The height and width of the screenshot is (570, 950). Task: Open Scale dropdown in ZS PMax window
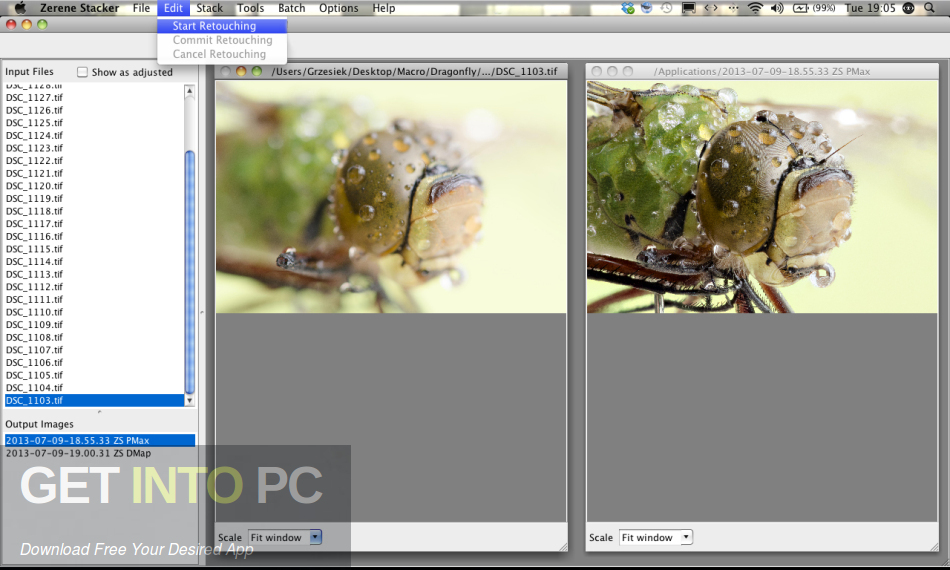656,537
